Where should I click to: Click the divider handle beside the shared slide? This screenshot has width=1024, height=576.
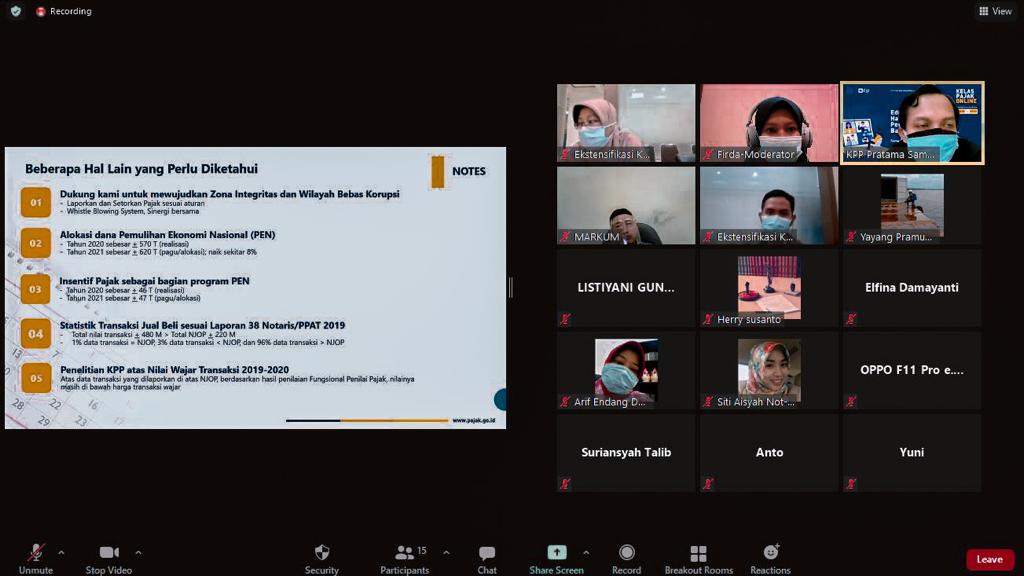click(x=510, y=287)
